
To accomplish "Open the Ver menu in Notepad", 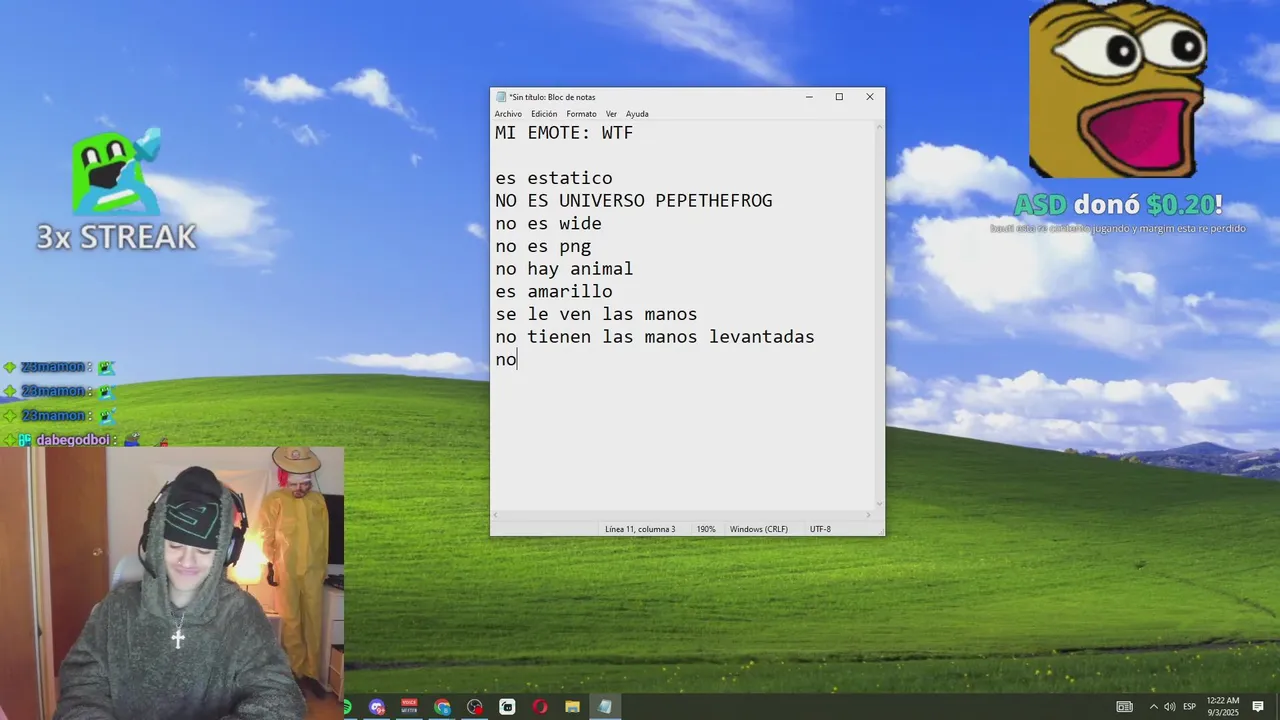I will click(x=611, y=114).
